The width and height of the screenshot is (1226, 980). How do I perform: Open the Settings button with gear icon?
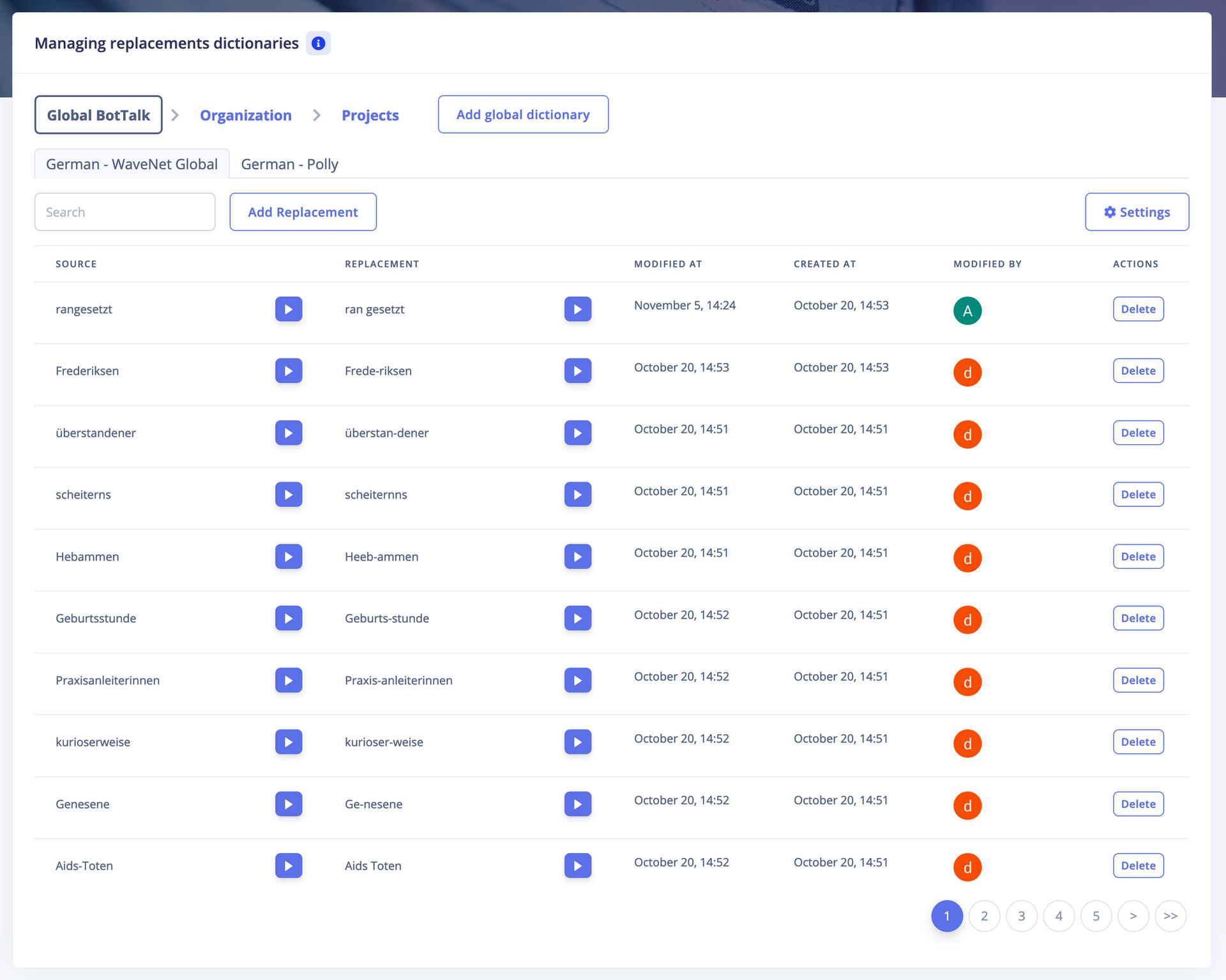(1137, 212)
